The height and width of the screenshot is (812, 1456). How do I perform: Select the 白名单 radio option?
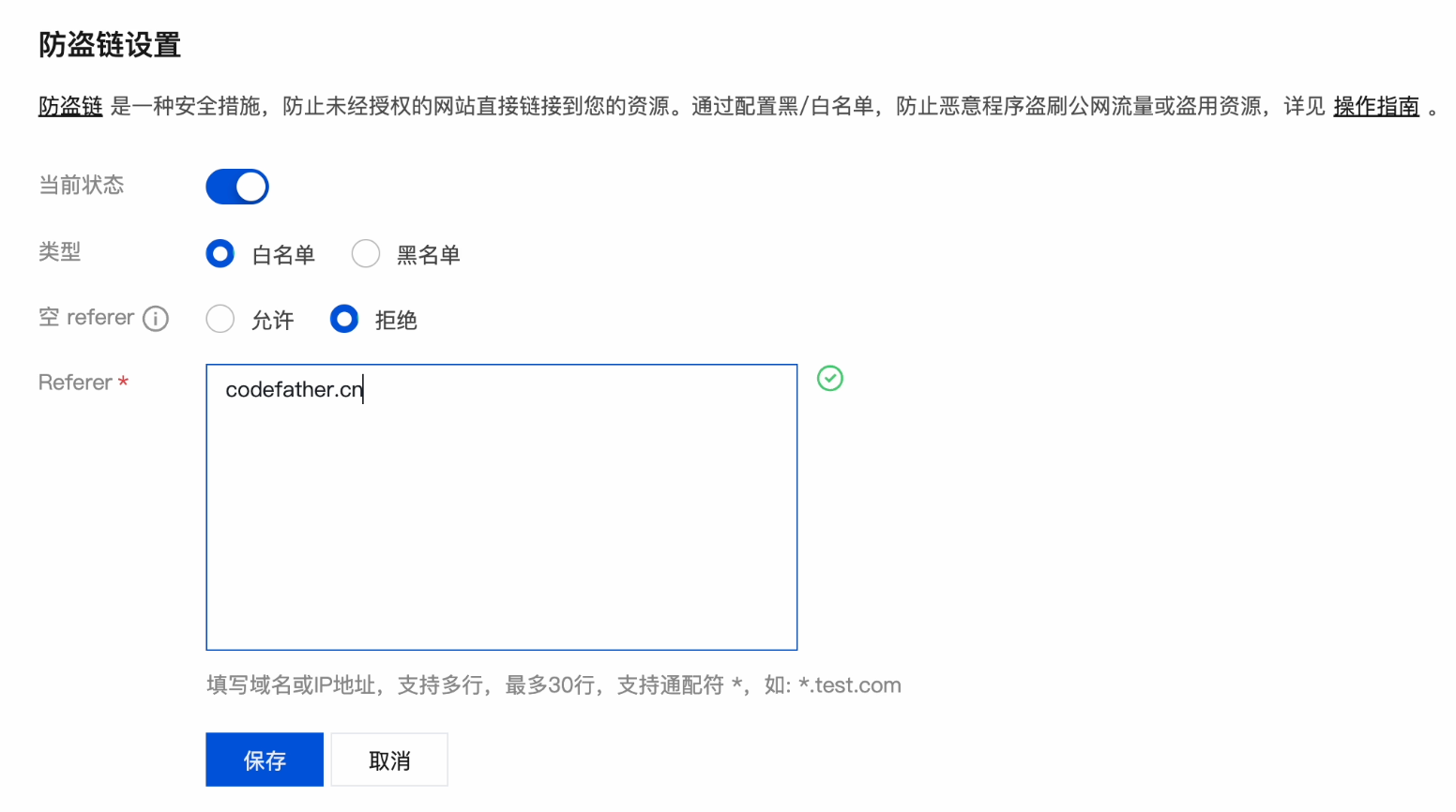click(x=220, y=254)
